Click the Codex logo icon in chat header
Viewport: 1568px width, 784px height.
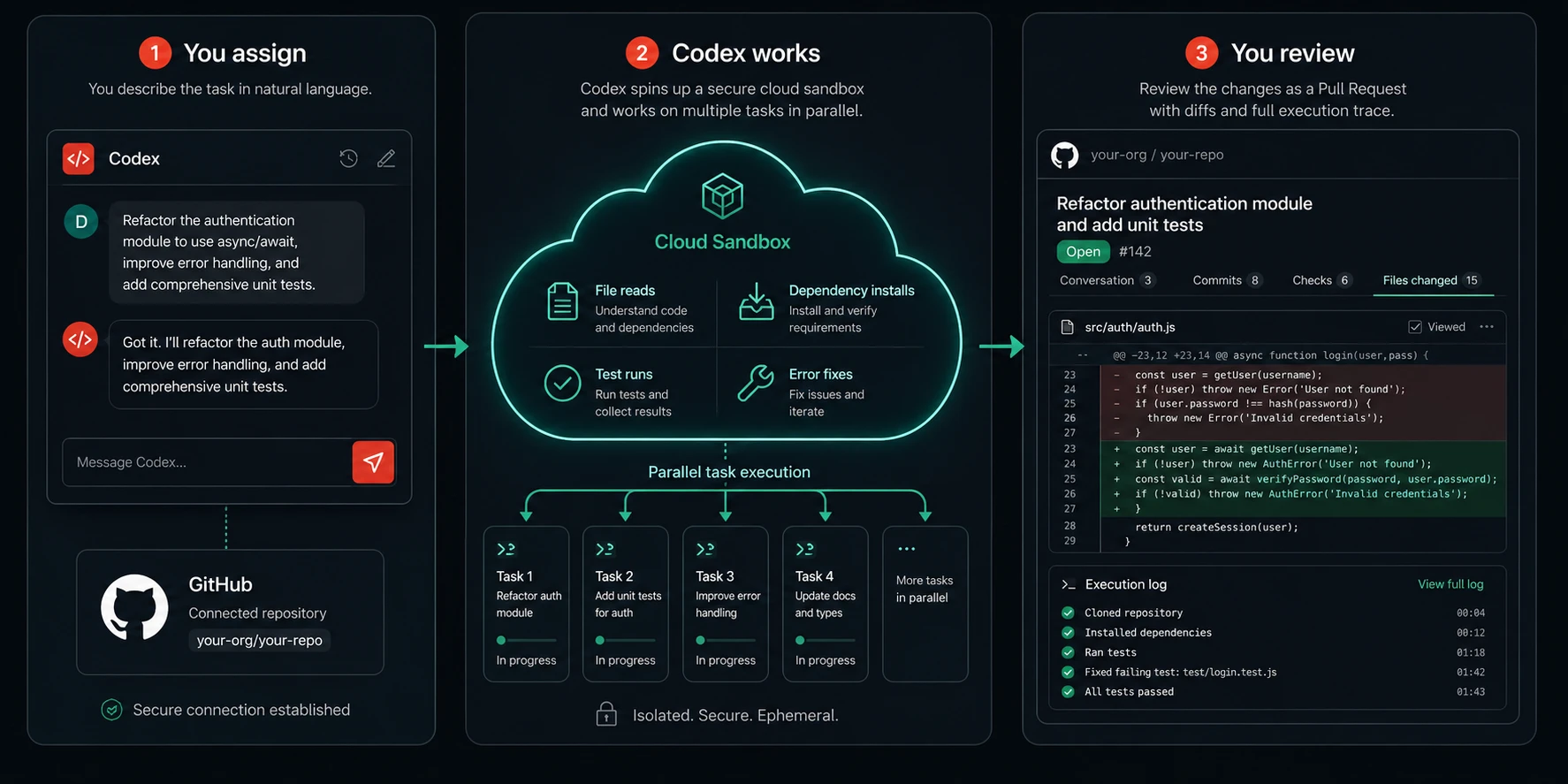[79, 158]
